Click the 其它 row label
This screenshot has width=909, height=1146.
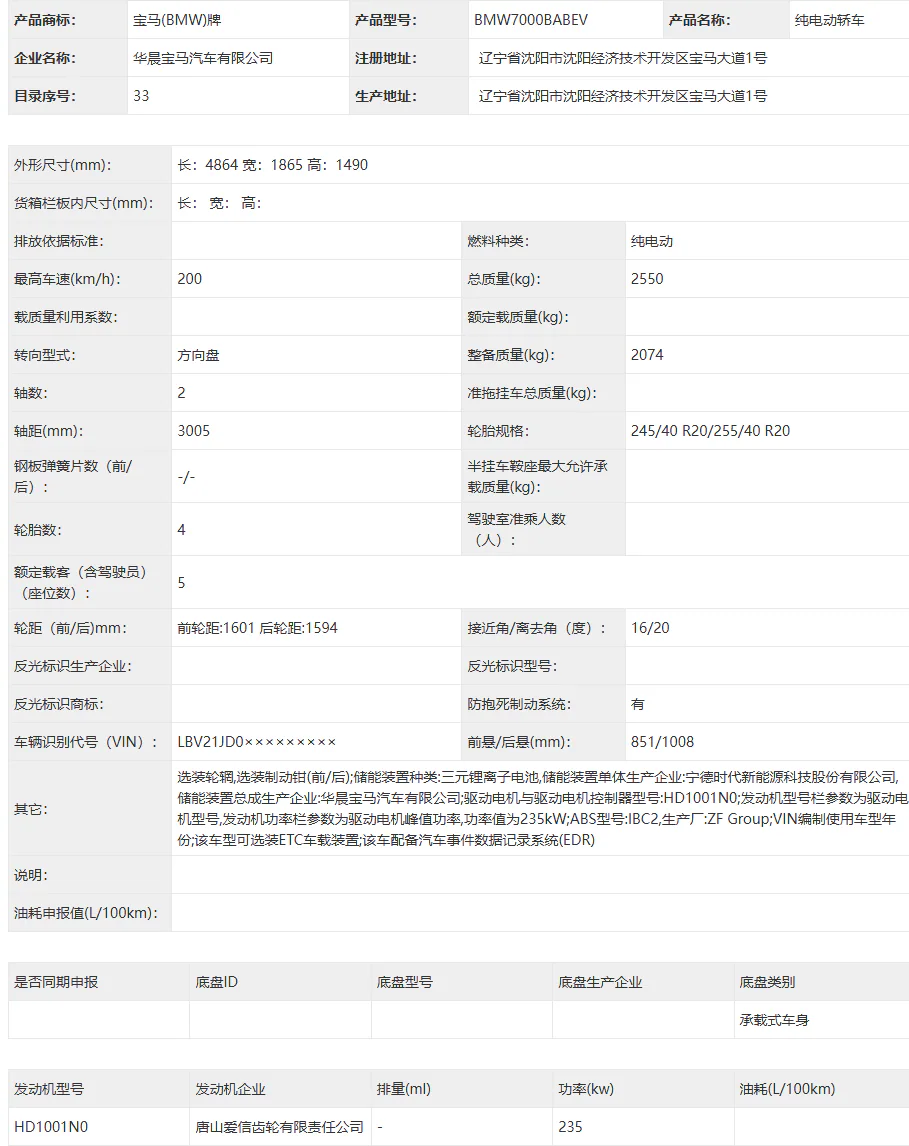click(x=31, y=808)
